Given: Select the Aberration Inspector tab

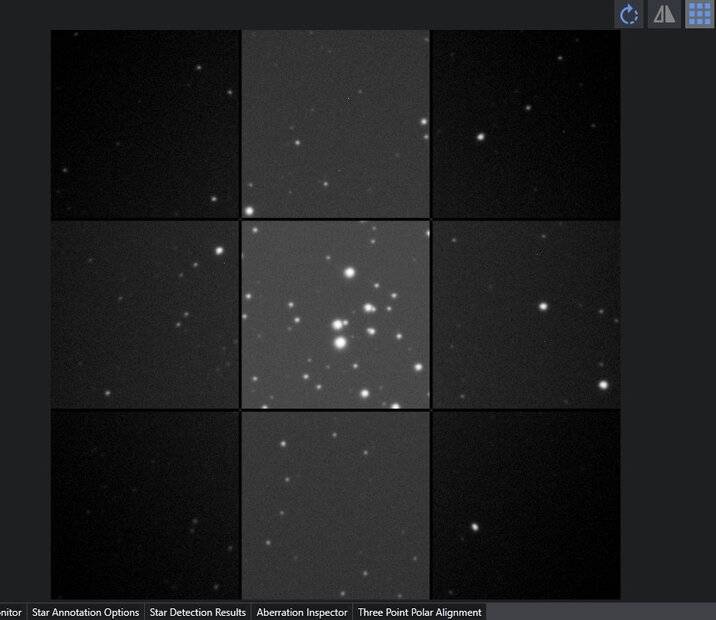Looking at the screenshot, I should tap(302, 612).
